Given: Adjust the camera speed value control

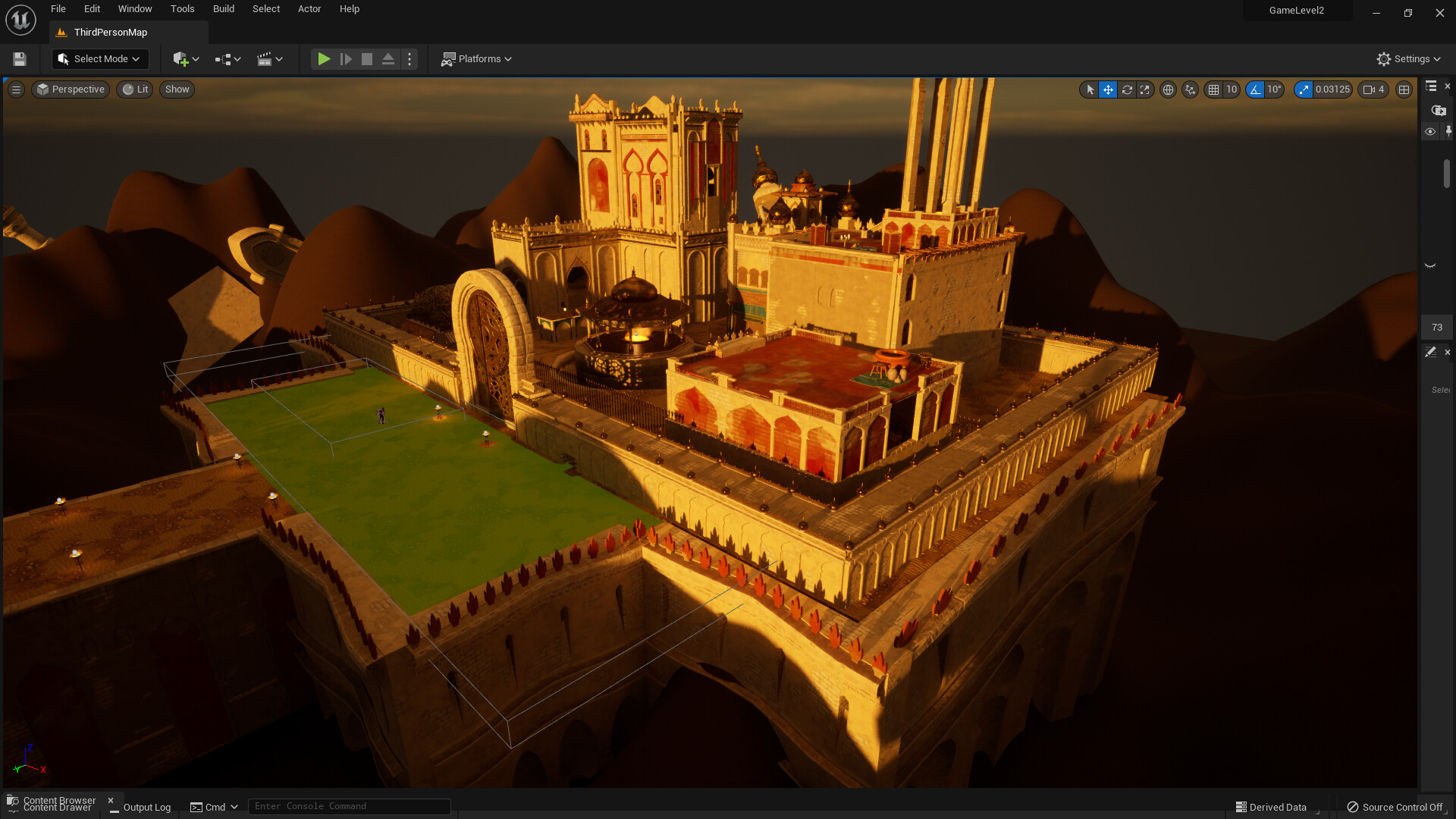Looking at the screenshot, I should pos(1373,89).
